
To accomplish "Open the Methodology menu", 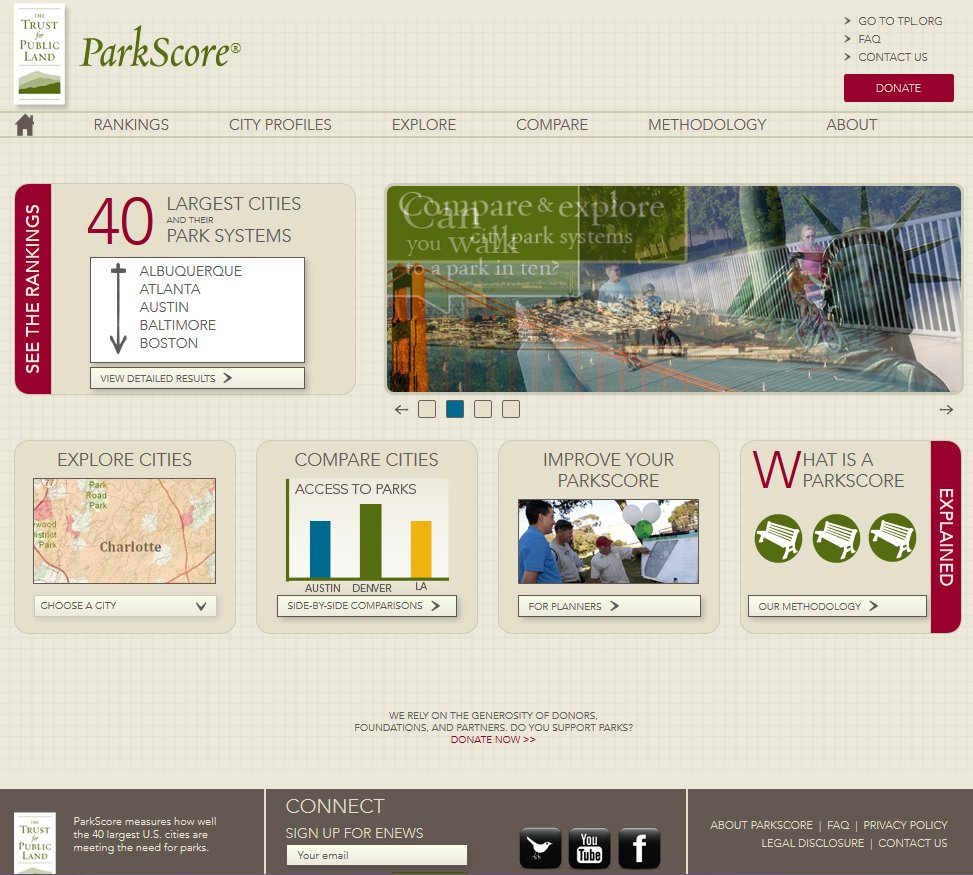I will click(707, 125).
